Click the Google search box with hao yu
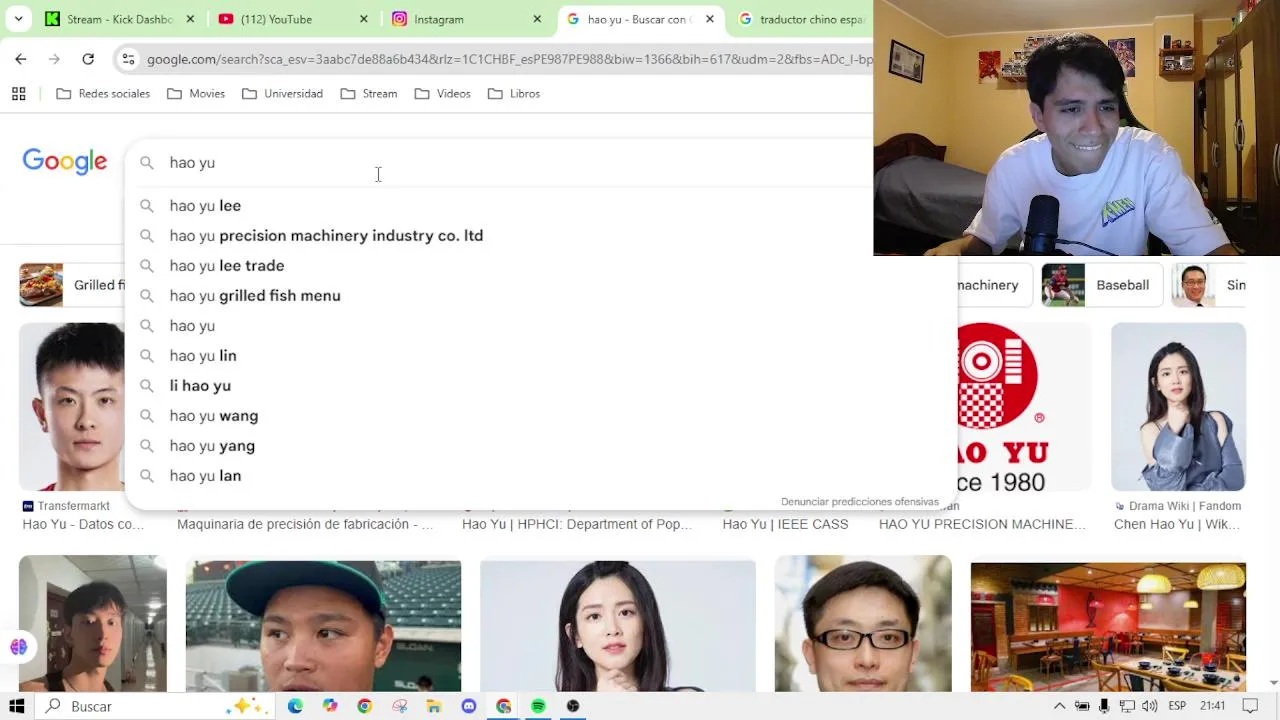Image resolution: width=1280 pixels, height=720 pixels. click(500, 163)
